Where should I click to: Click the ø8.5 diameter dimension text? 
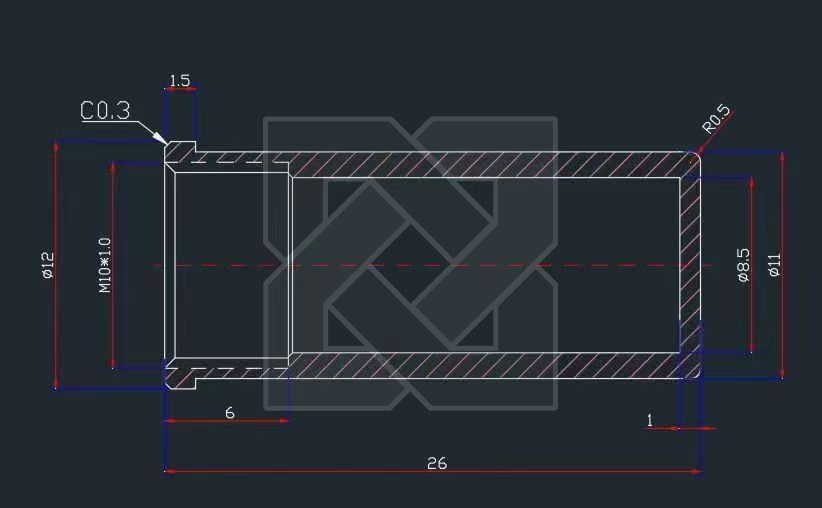[x=743, y=265]
